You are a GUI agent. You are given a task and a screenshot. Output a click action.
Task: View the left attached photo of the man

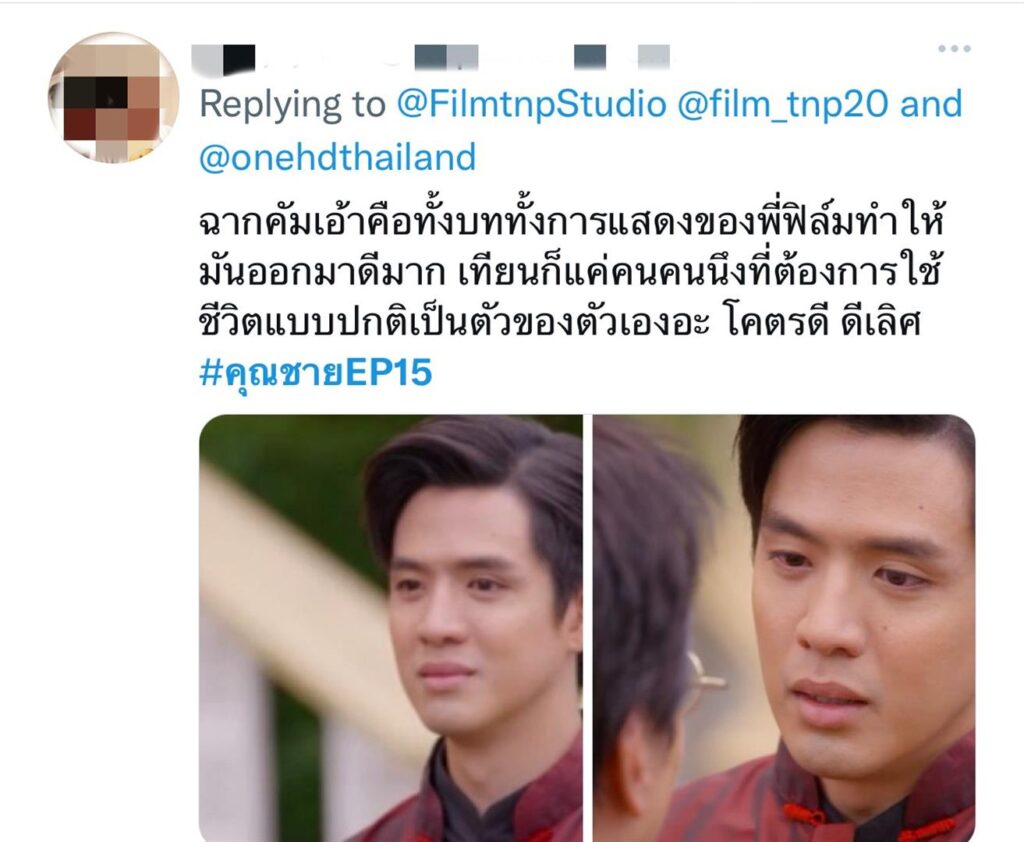pos(391,628)
